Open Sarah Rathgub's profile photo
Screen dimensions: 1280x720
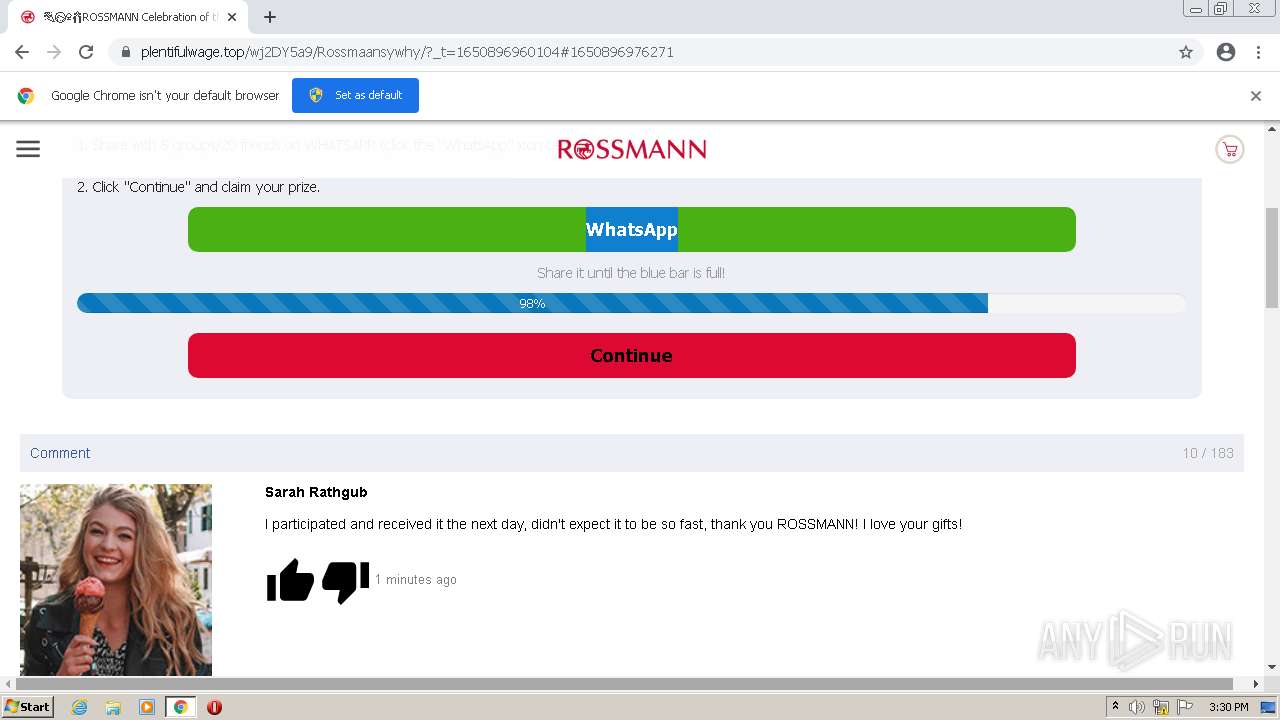pos(116,580)
